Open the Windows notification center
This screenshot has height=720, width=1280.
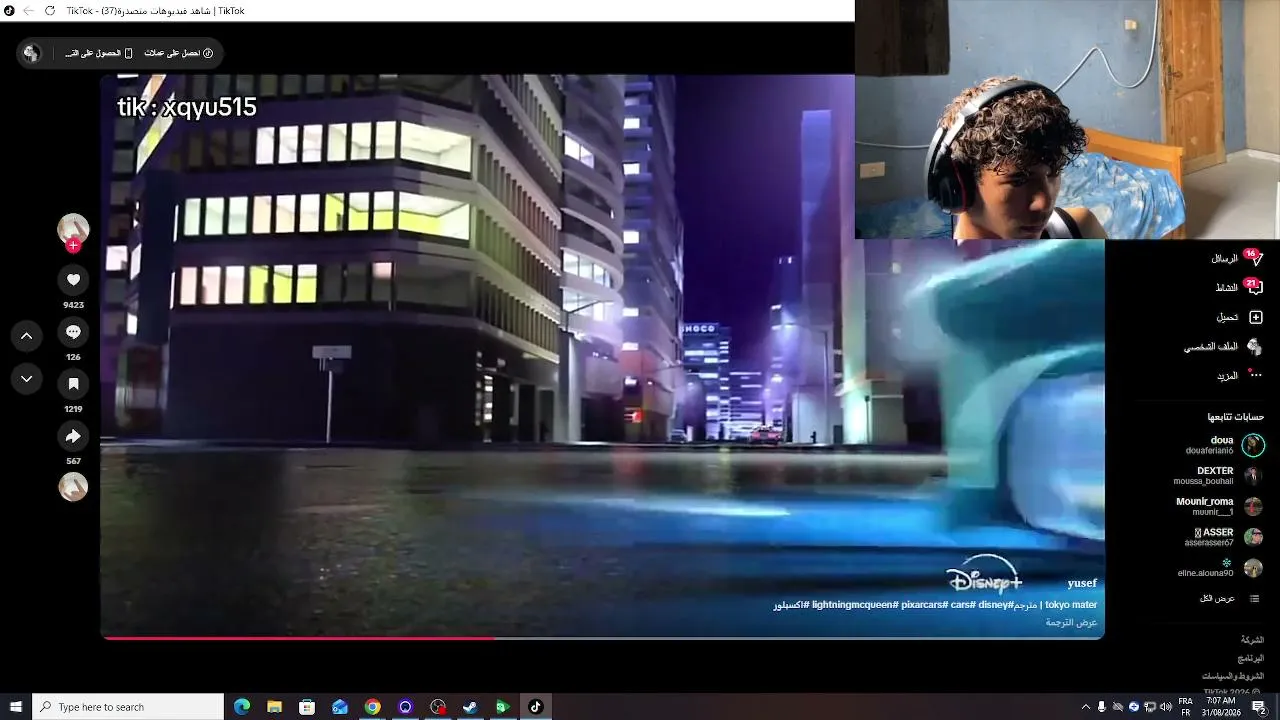1260,707
